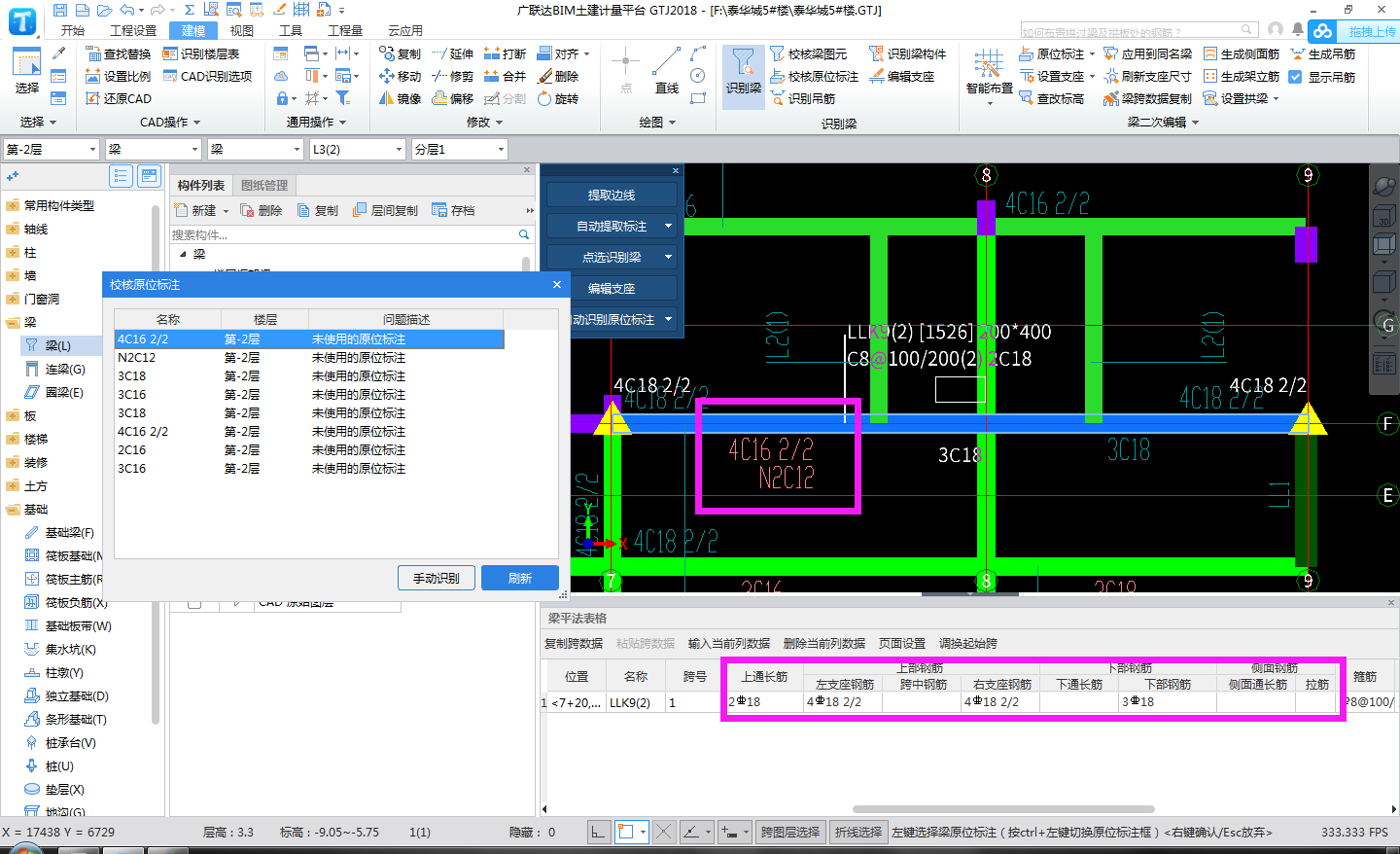The image size is (1400, 854).
Task: Click 校核梁图元 tool
Action: coord(808,53)
